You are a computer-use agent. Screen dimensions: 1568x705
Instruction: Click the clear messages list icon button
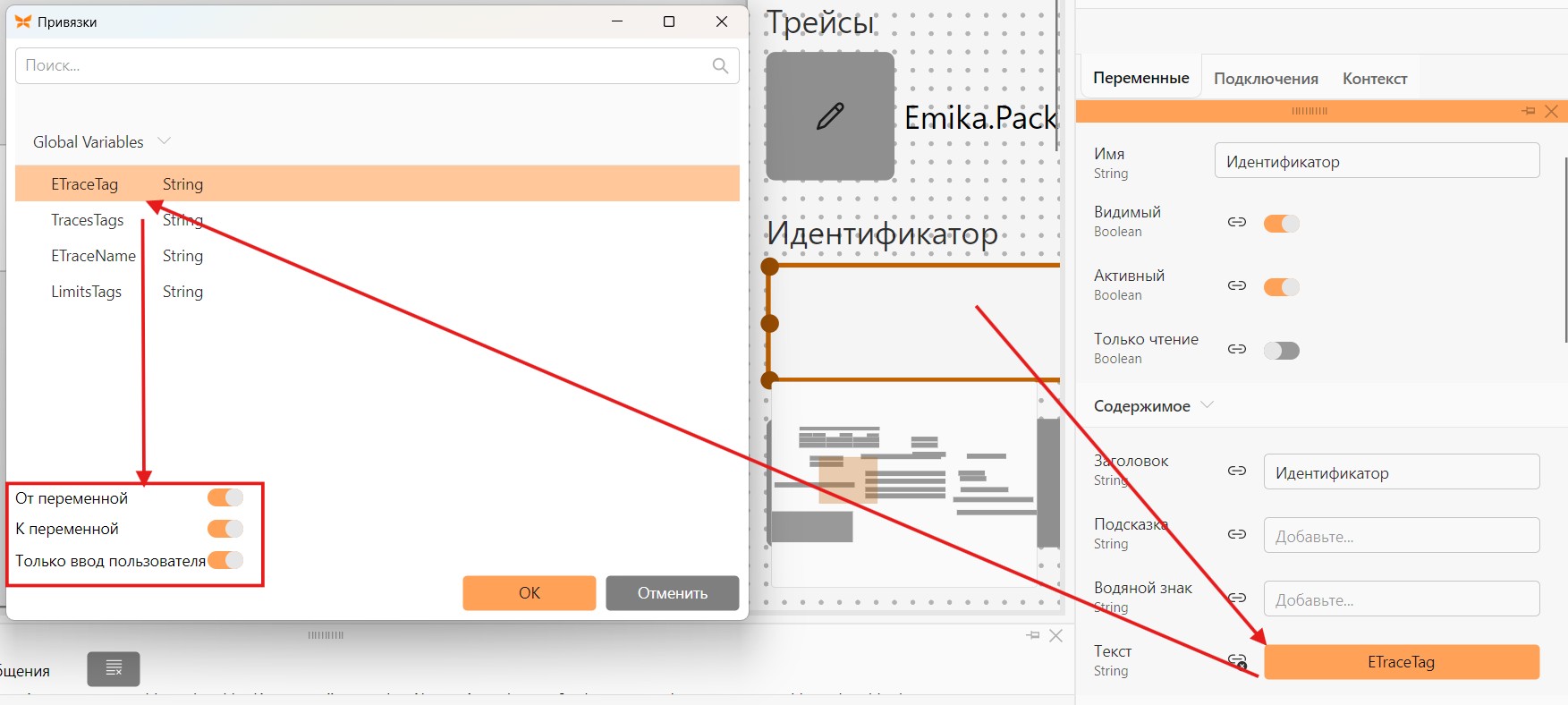click(114, 668)
